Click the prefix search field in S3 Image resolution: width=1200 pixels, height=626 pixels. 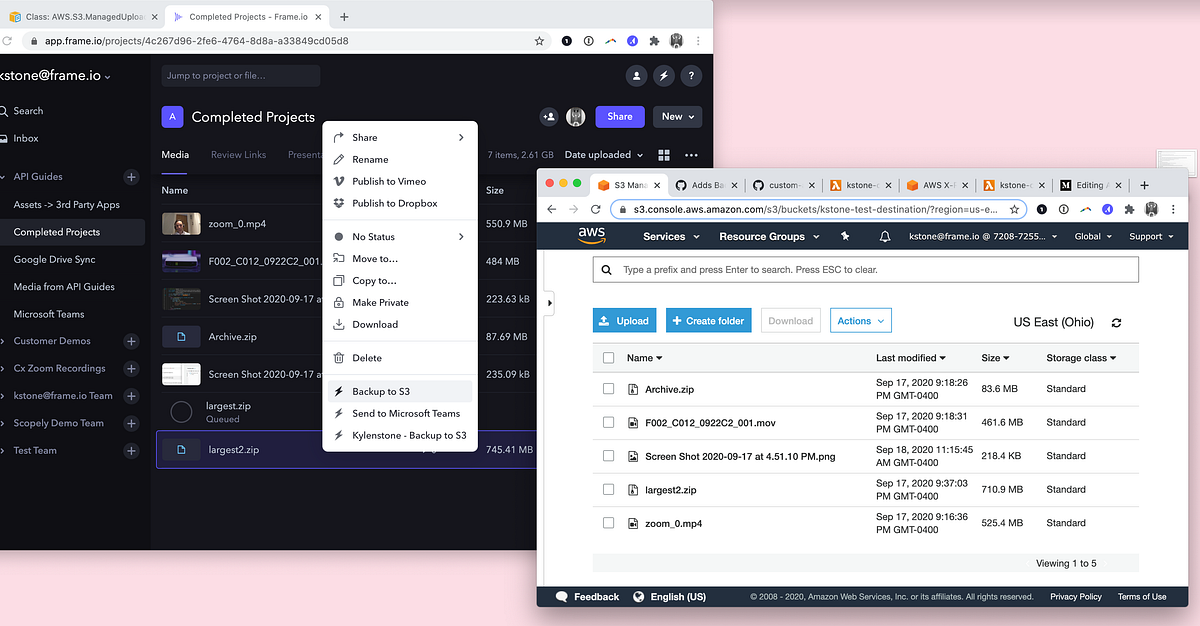click(x=865, y=269)
